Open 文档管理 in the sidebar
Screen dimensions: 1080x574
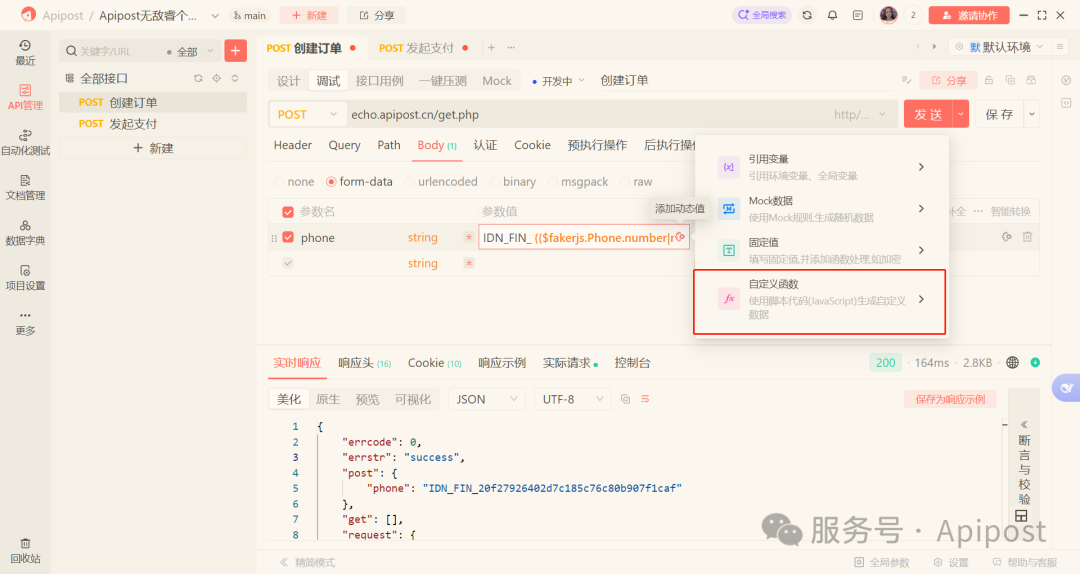coord(25,187)
